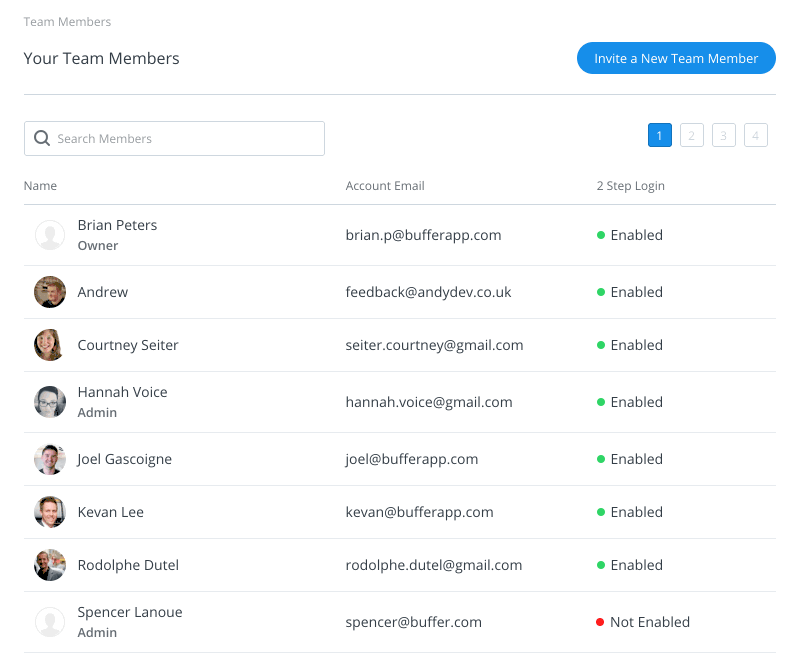The height and width of the screenshot is (663, 796).
Task: Click Spencer Lanoue's Not Enabled status
Action: pos(643,622)
